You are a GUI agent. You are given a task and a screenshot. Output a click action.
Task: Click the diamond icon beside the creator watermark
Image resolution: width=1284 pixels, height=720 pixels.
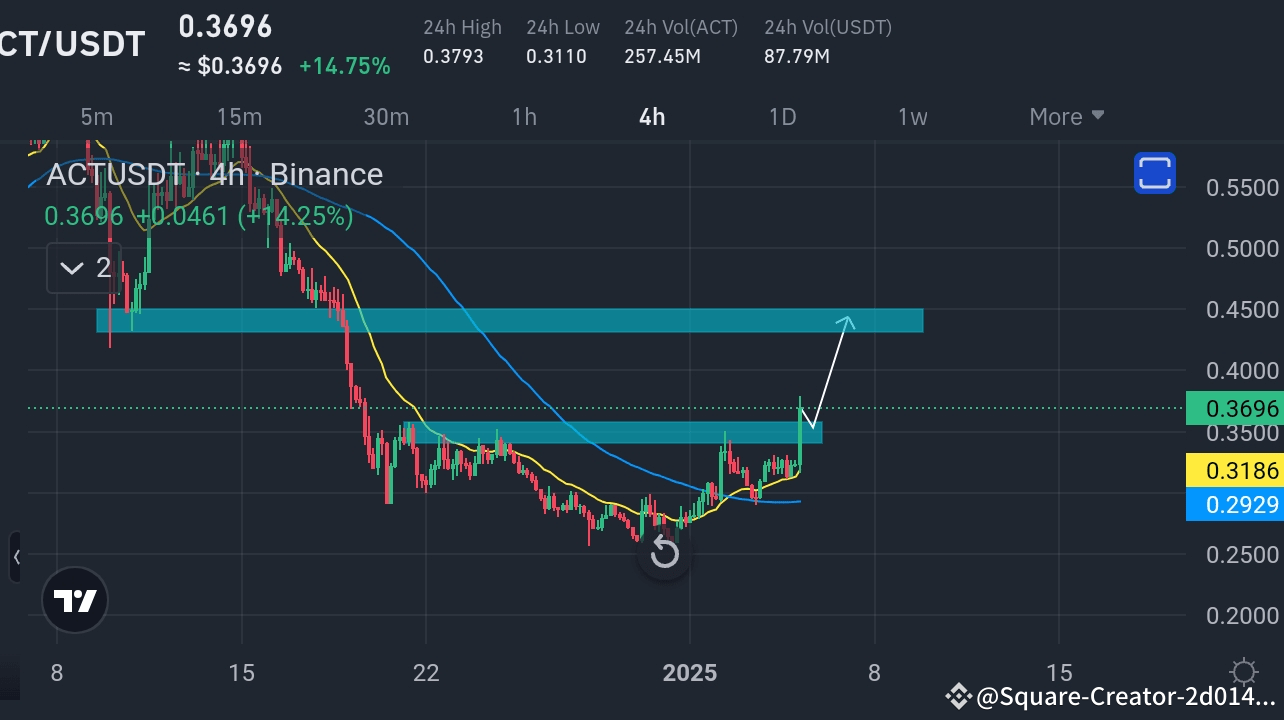pos(957,695)
